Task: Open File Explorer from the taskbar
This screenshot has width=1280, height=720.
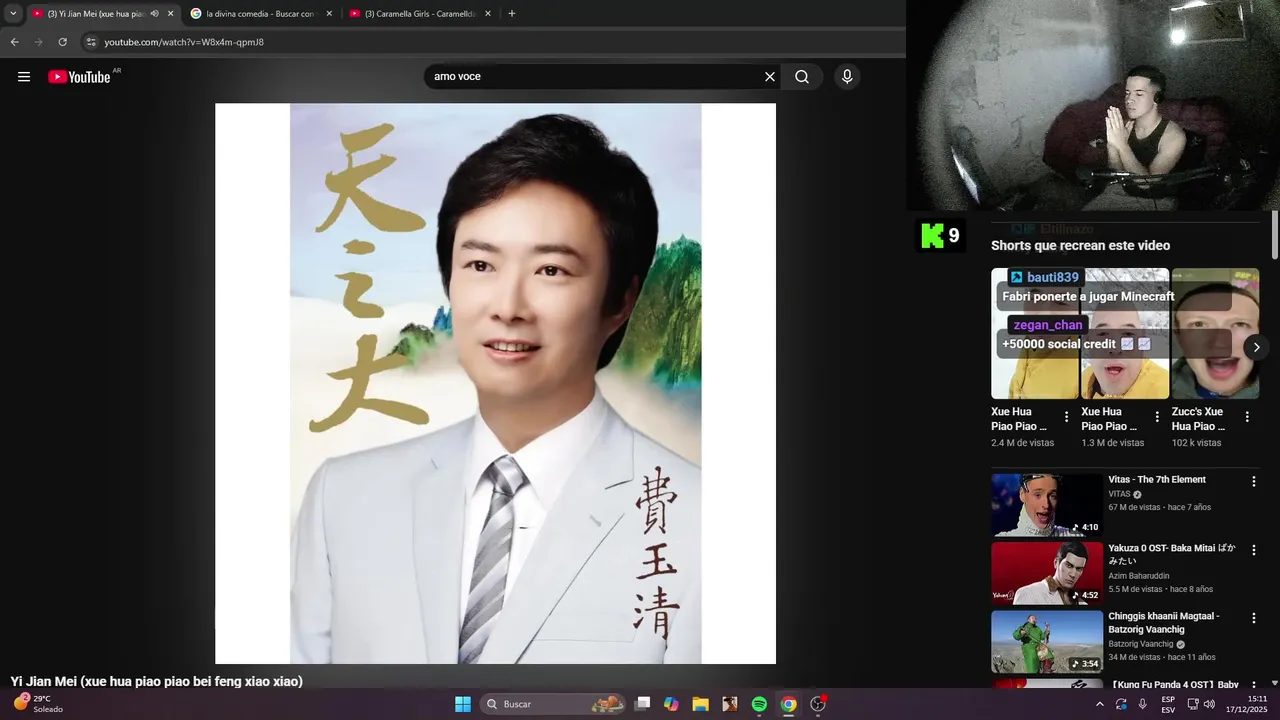Action: click(700, 704)
